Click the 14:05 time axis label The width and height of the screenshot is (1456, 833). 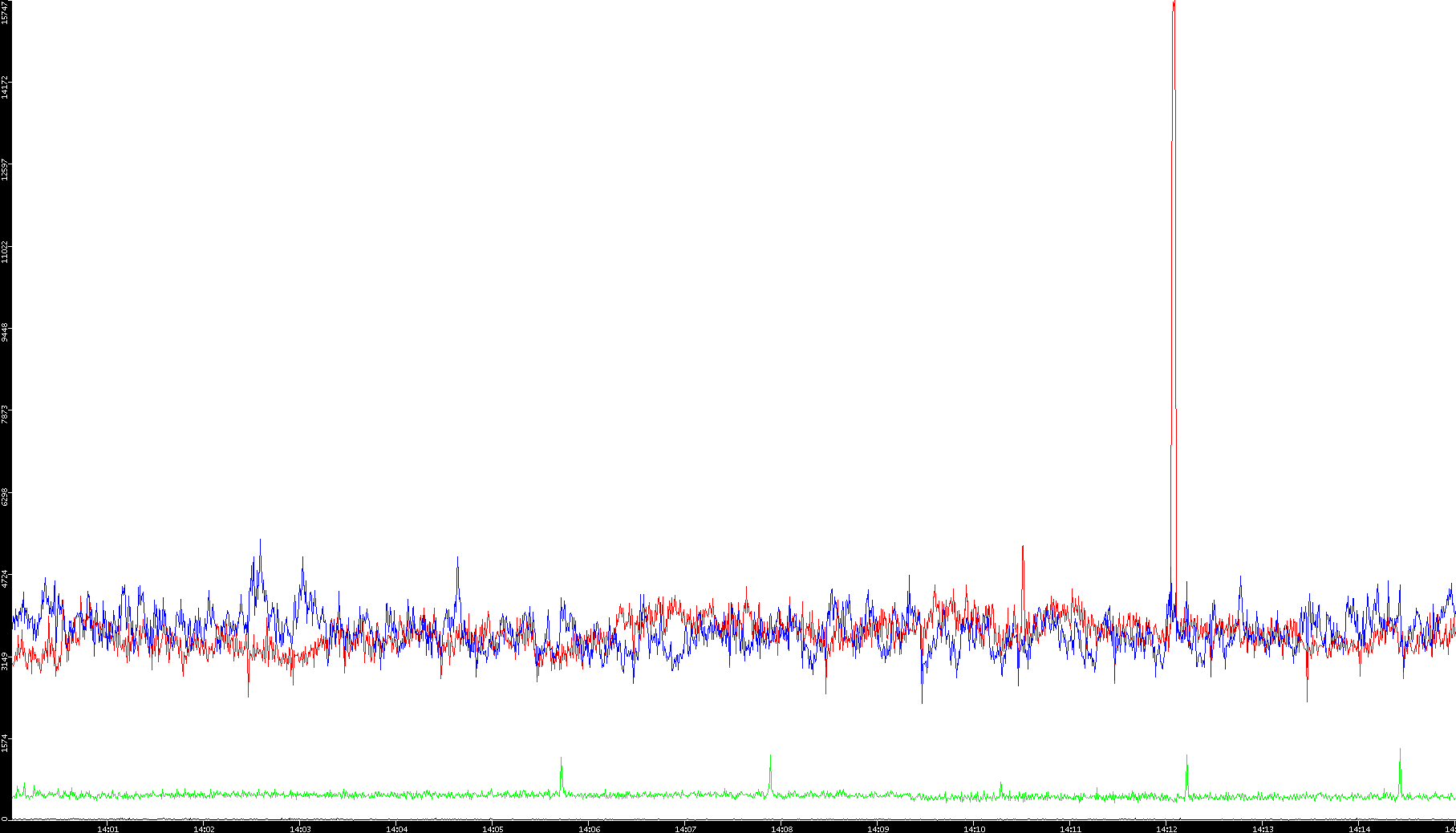(x=493, y=829)
